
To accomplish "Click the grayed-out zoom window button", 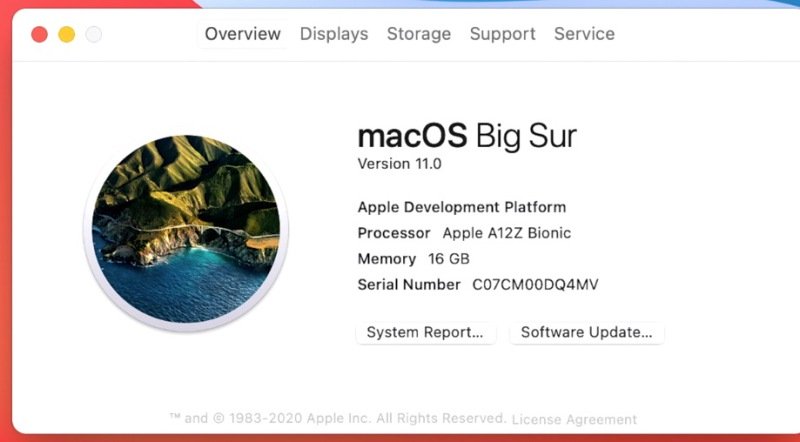I will [x=94, y=35].
